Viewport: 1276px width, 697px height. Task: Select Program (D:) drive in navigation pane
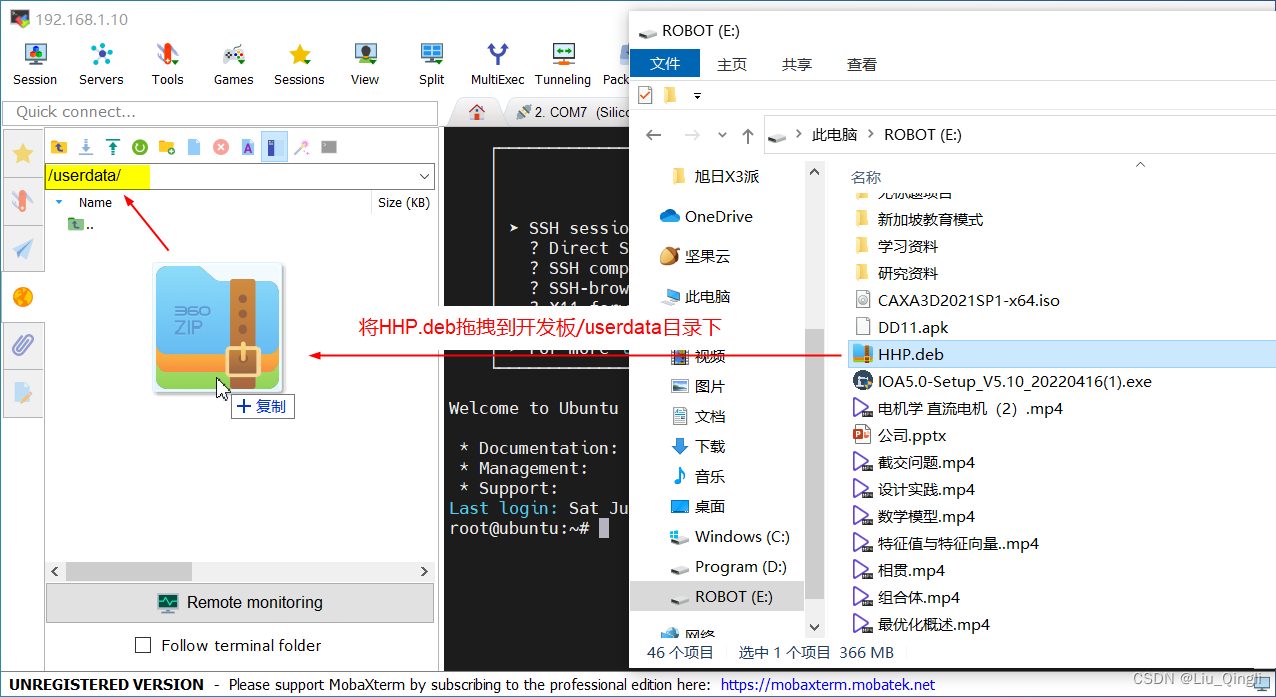tap(729, 566)
